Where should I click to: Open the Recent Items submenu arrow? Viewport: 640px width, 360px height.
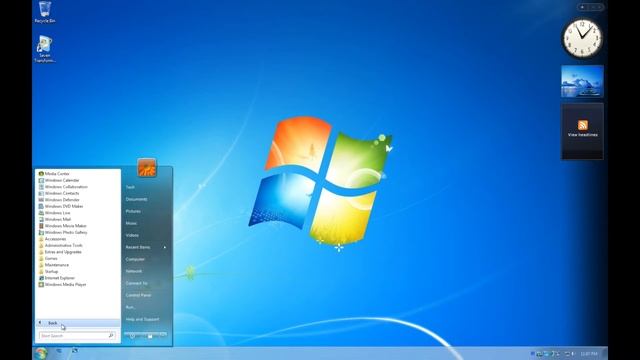click(165, 247)
